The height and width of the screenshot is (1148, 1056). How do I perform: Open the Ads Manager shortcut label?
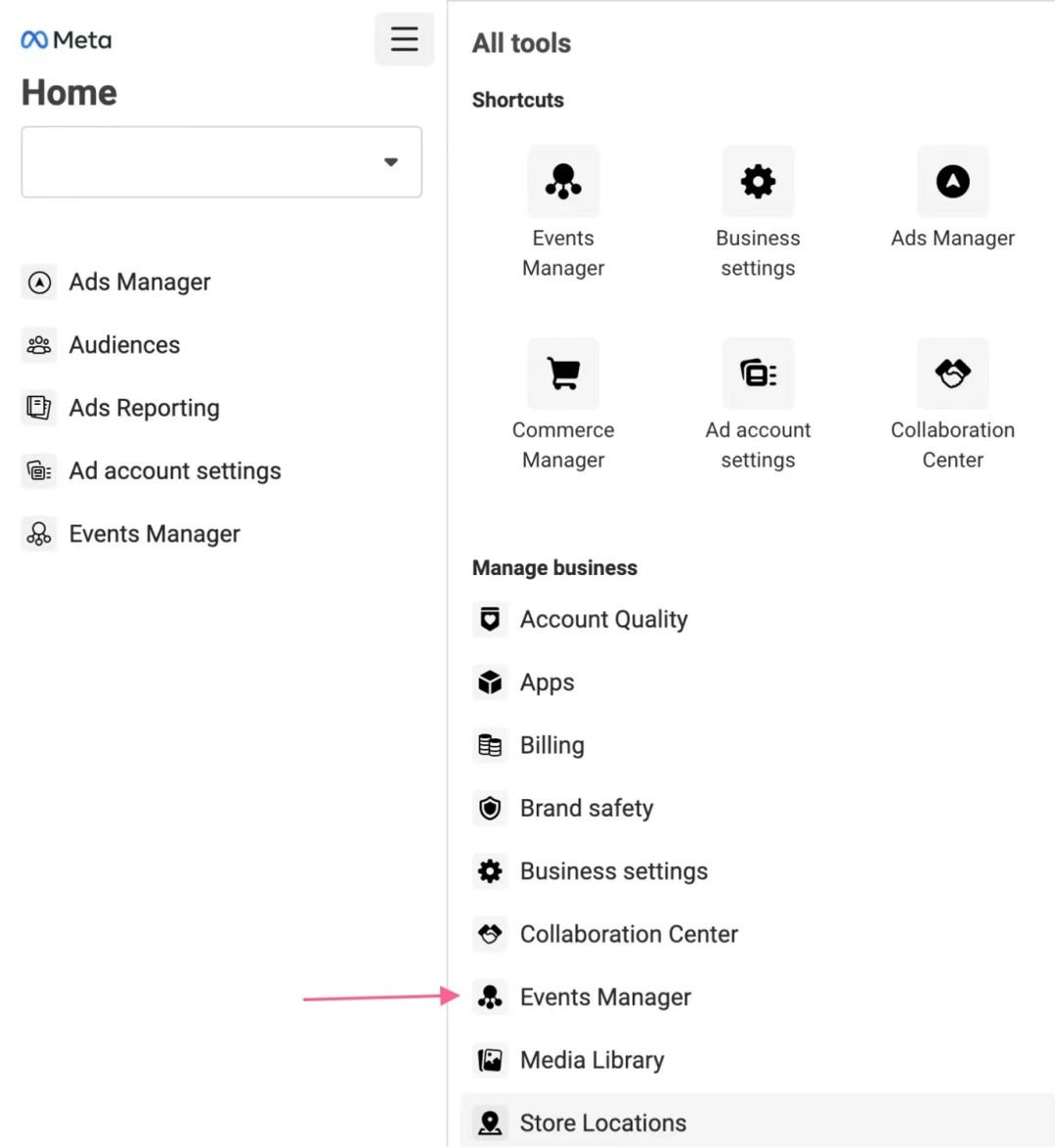952,238
